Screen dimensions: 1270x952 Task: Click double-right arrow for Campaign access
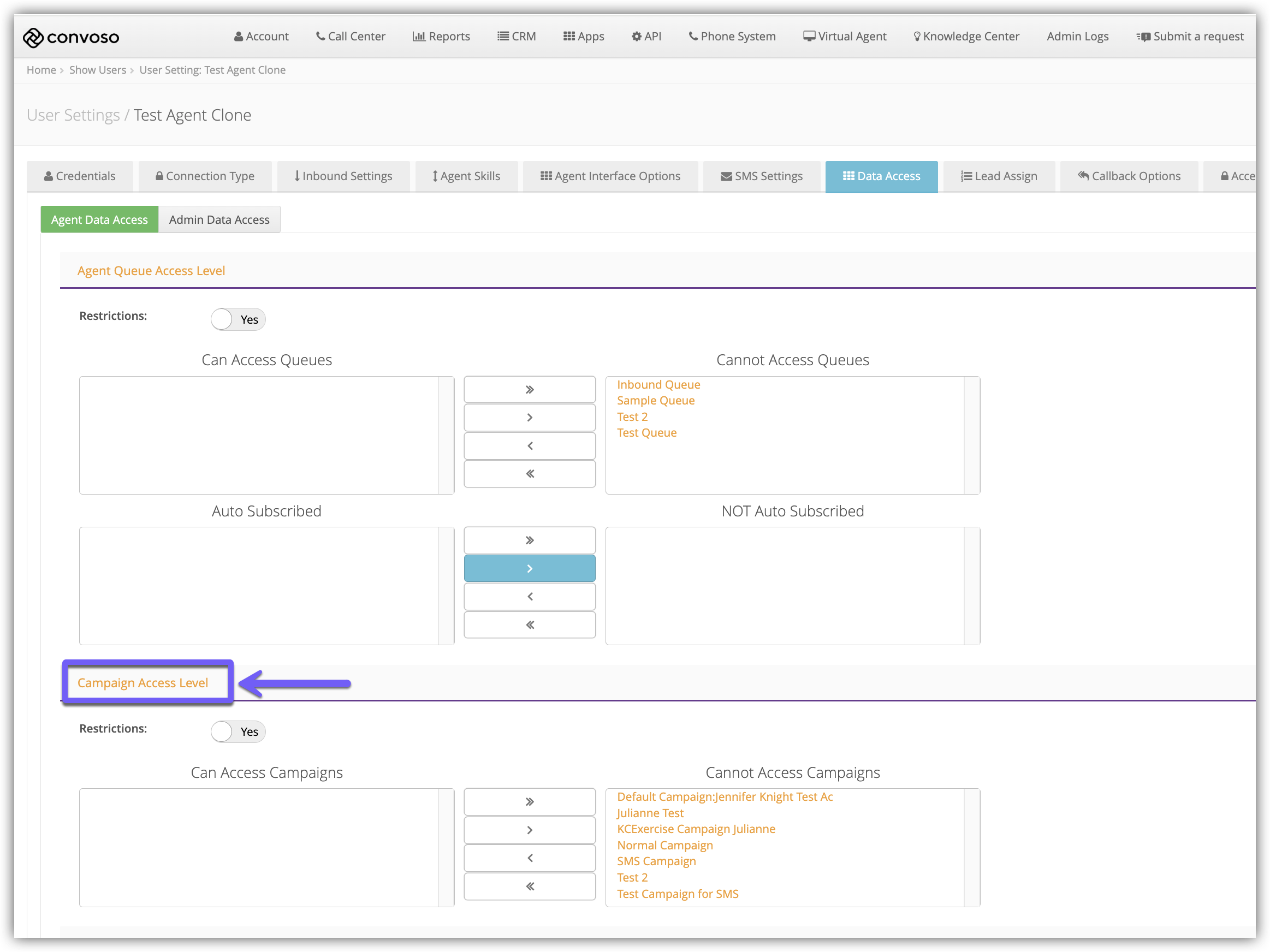529,802
